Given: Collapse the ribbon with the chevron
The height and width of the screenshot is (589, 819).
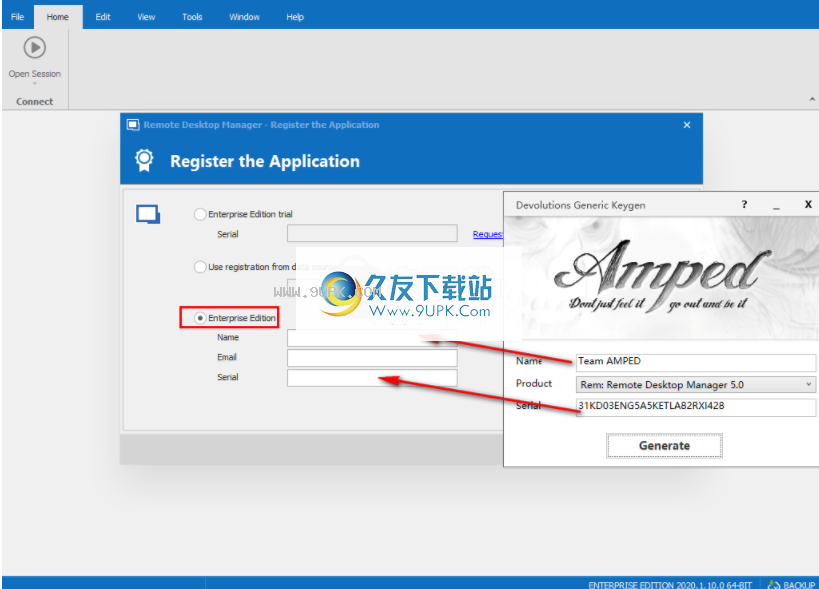Looking at the screenshot, I should pos(812,99).
